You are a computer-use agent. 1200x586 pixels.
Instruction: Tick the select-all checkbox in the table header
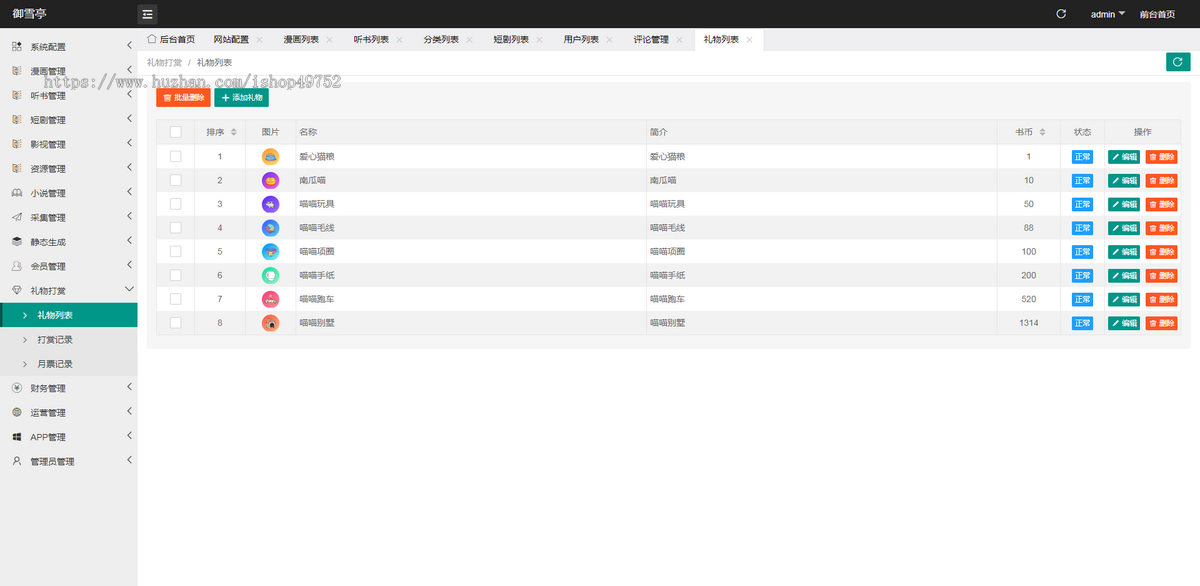pos(176,132)
